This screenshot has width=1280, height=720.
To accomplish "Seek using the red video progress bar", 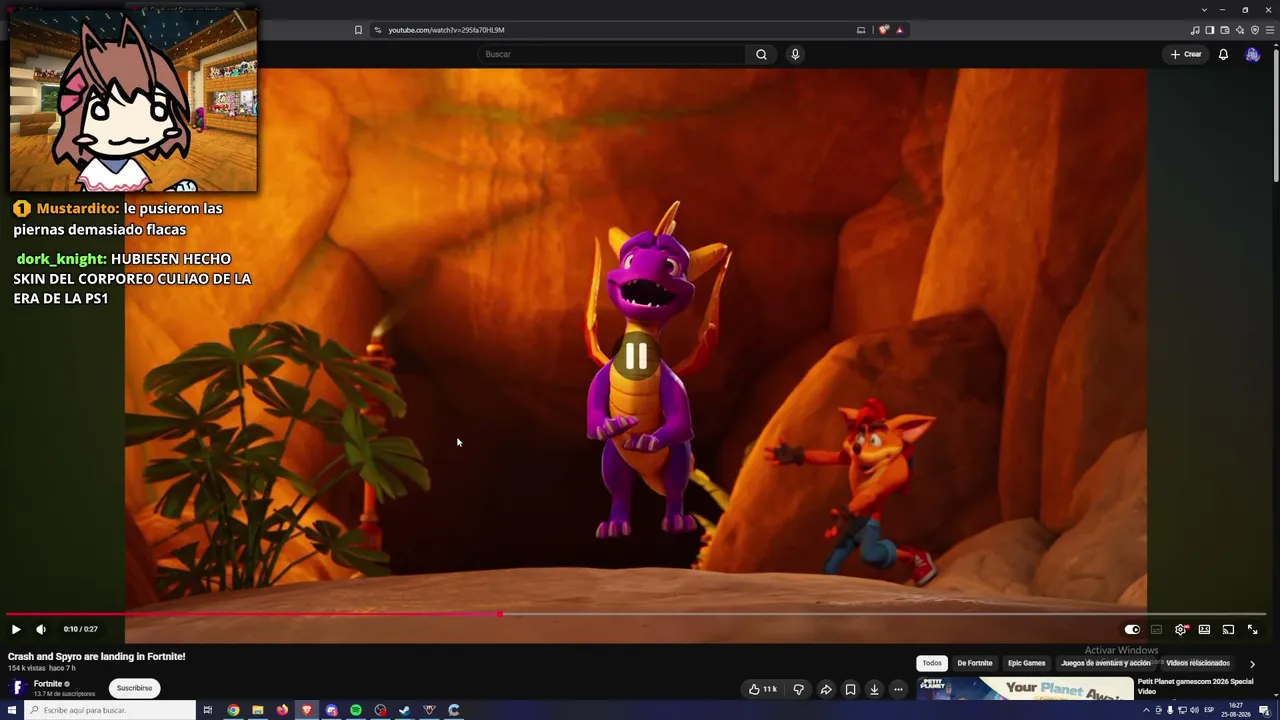I will point(636,614).
